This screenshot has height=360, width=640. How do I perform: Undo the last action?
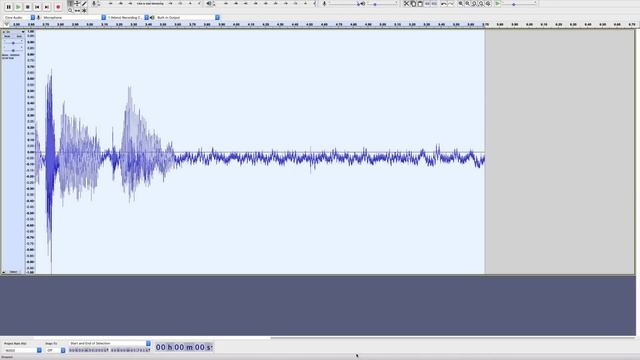[x=444, y=4]
